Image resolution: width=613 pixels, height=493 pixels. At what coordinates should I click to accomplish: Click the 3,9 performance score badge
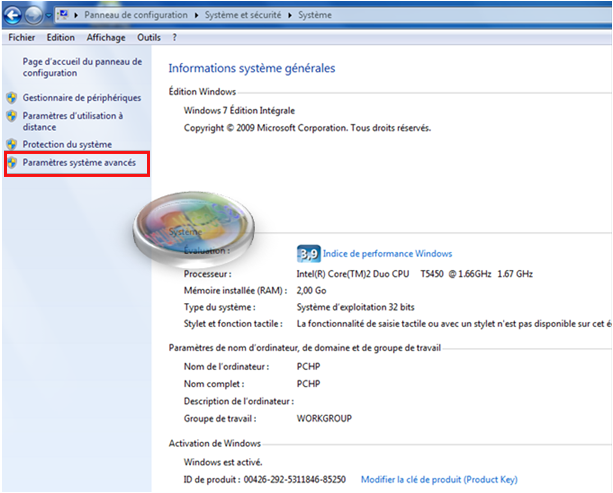point(309,254)
